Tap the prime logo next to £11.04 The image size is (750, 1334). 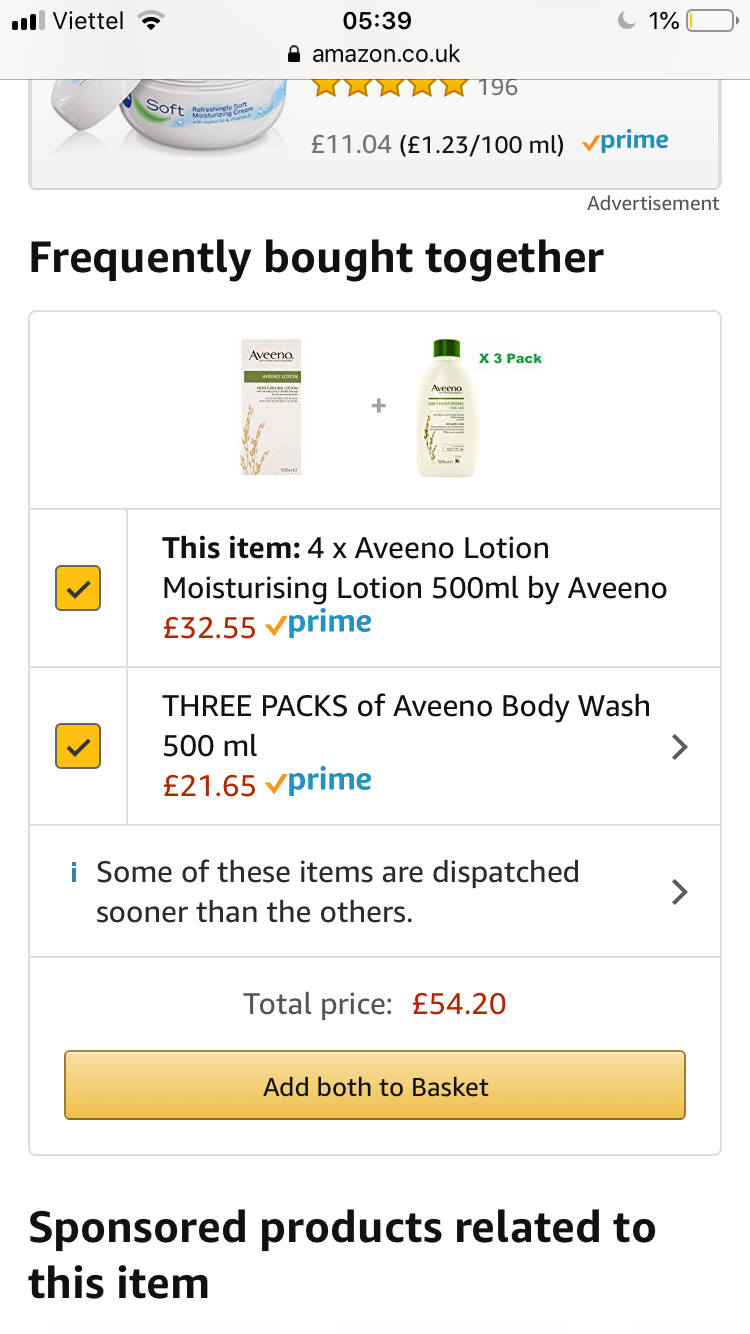(x=625, y=142)
